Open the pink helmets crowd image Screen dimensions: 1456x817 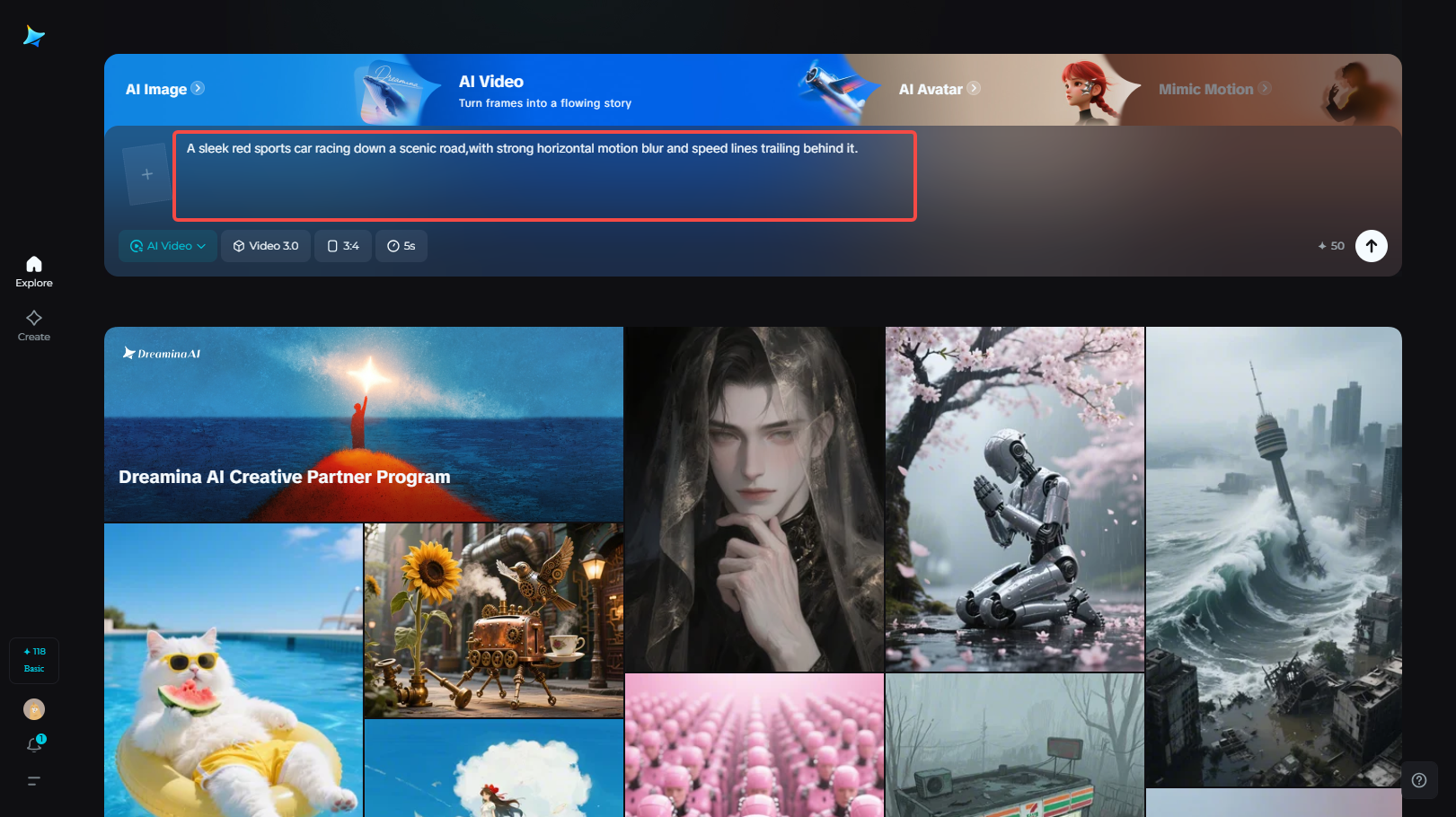[x=754, y=745]
